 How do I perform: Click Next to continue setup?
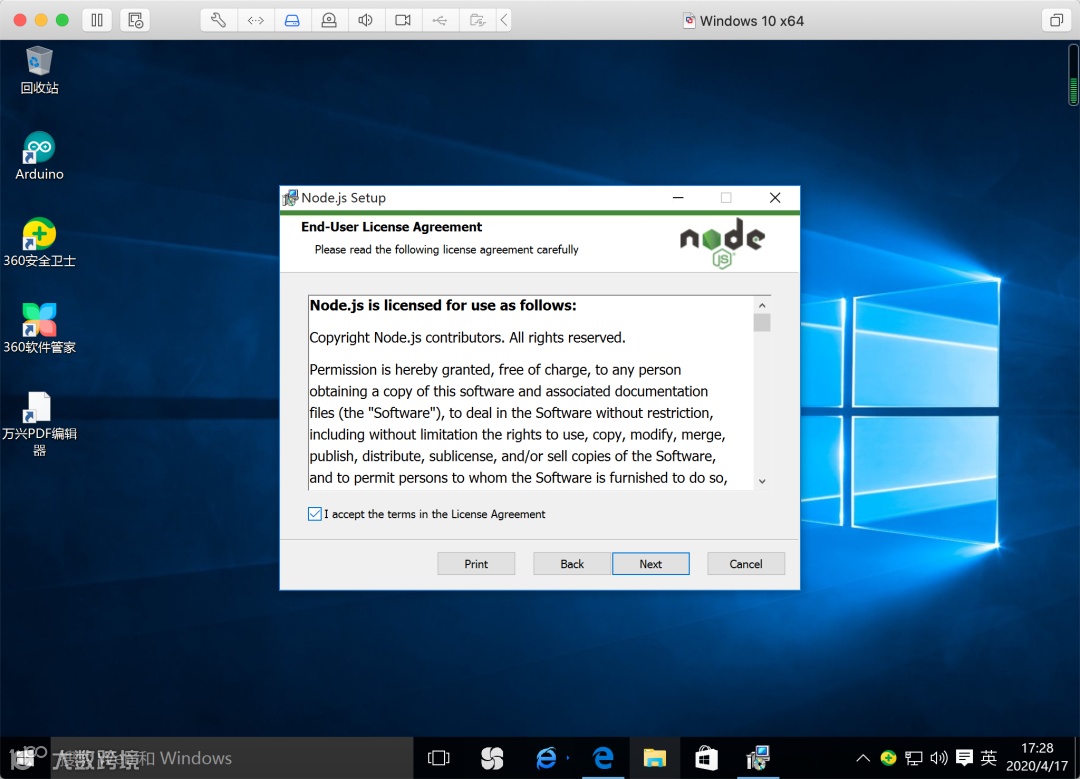(650, 563)
